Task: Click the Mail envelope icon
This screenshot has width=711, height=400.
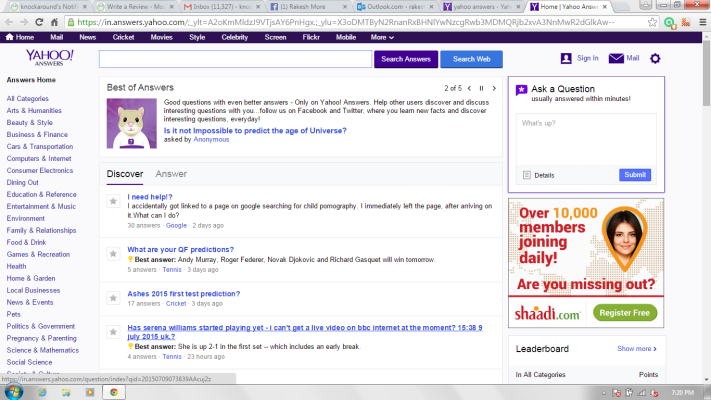Action: coord(616,58)
